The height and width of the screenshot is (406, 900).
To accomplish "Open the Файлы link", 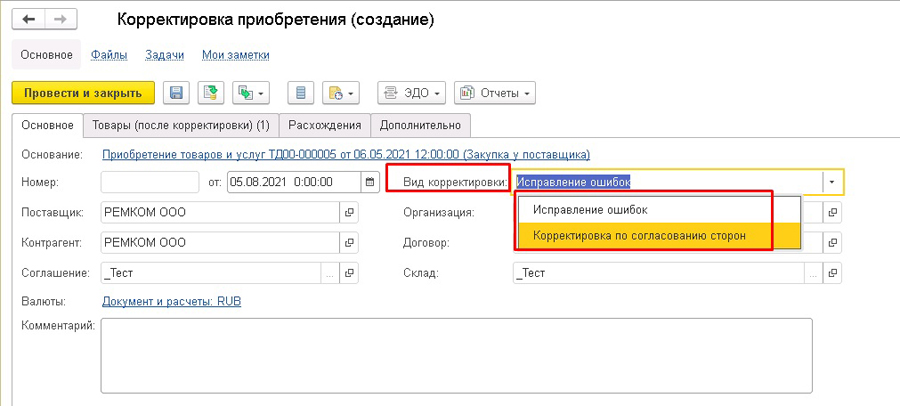I will click(x=108, y=55).
